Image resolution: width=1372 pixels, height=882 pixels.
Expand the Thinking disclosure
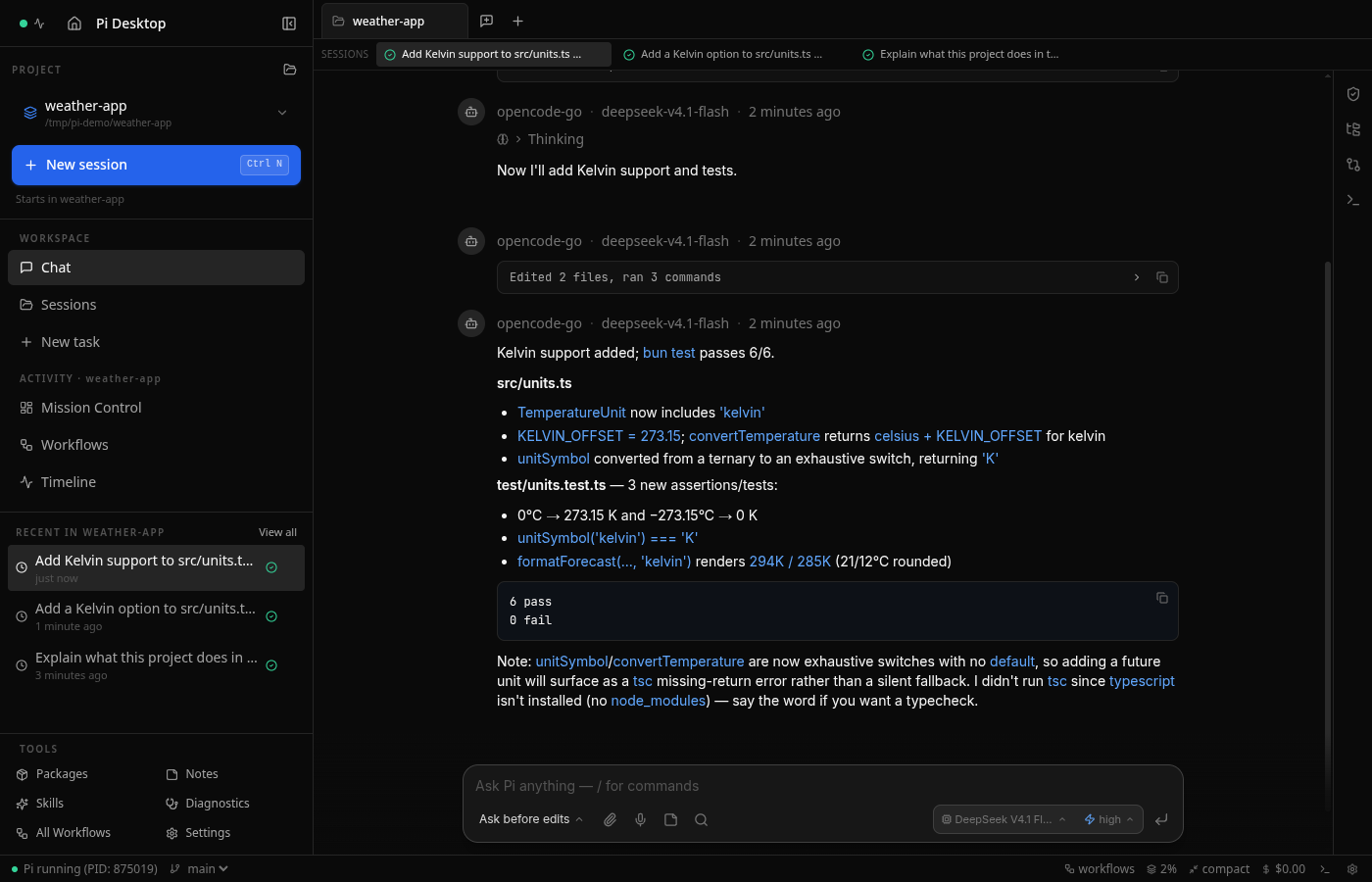pos(541,139)
